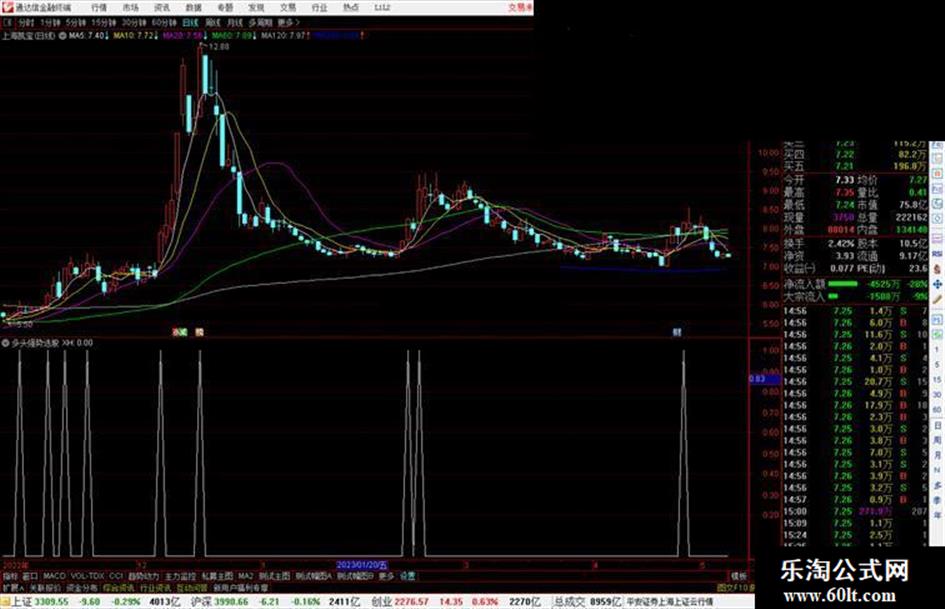
Task: Select the 季 period shortcut in sidebar
Action: point(937,500)
